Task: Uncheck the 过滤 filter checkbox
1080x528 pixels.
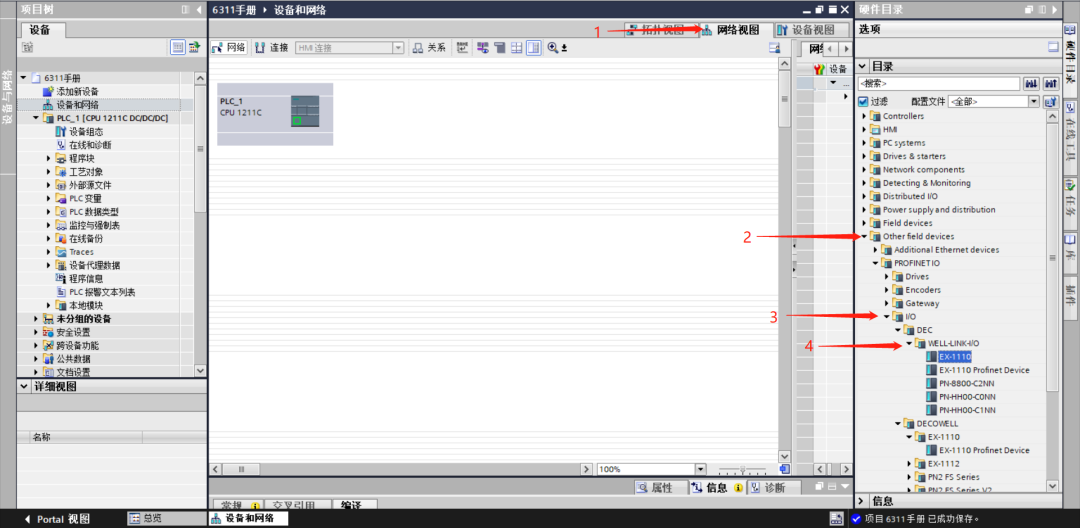Action: (863, 101)
